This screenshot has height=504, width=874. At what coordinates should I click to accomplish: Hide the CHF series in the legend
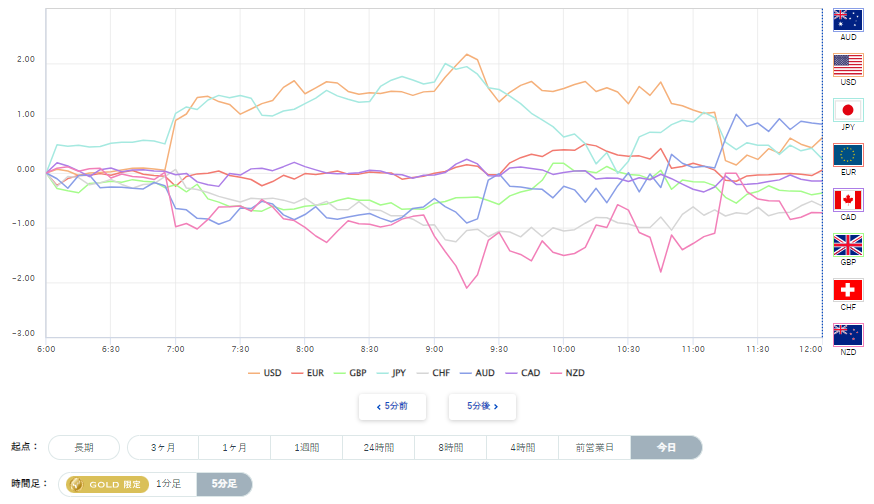coord(433,373)
